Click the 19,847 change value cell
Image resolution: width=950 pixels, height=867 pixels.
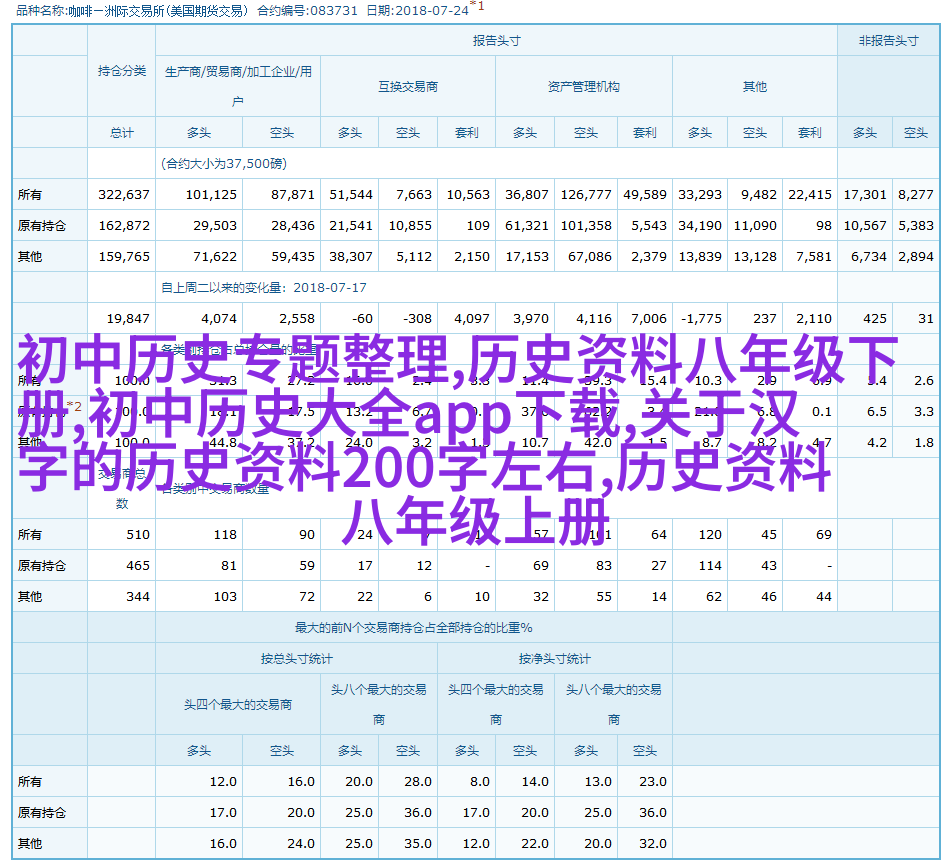(x=127, y=319)
